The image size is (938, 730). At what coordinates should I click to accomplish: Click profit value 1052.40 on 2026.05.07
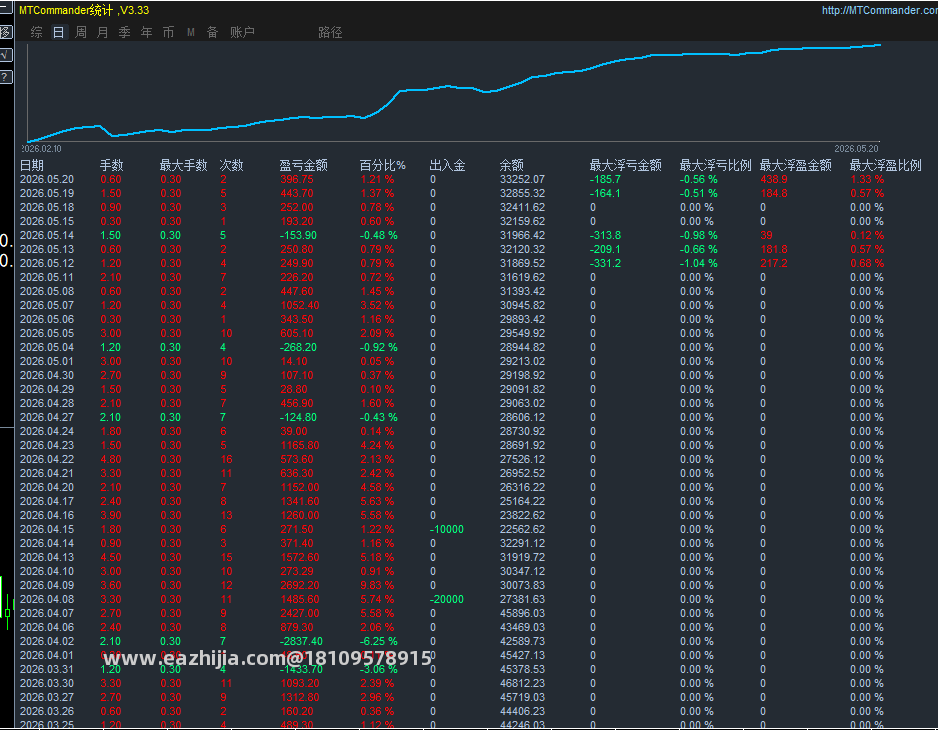click(300, 305)
